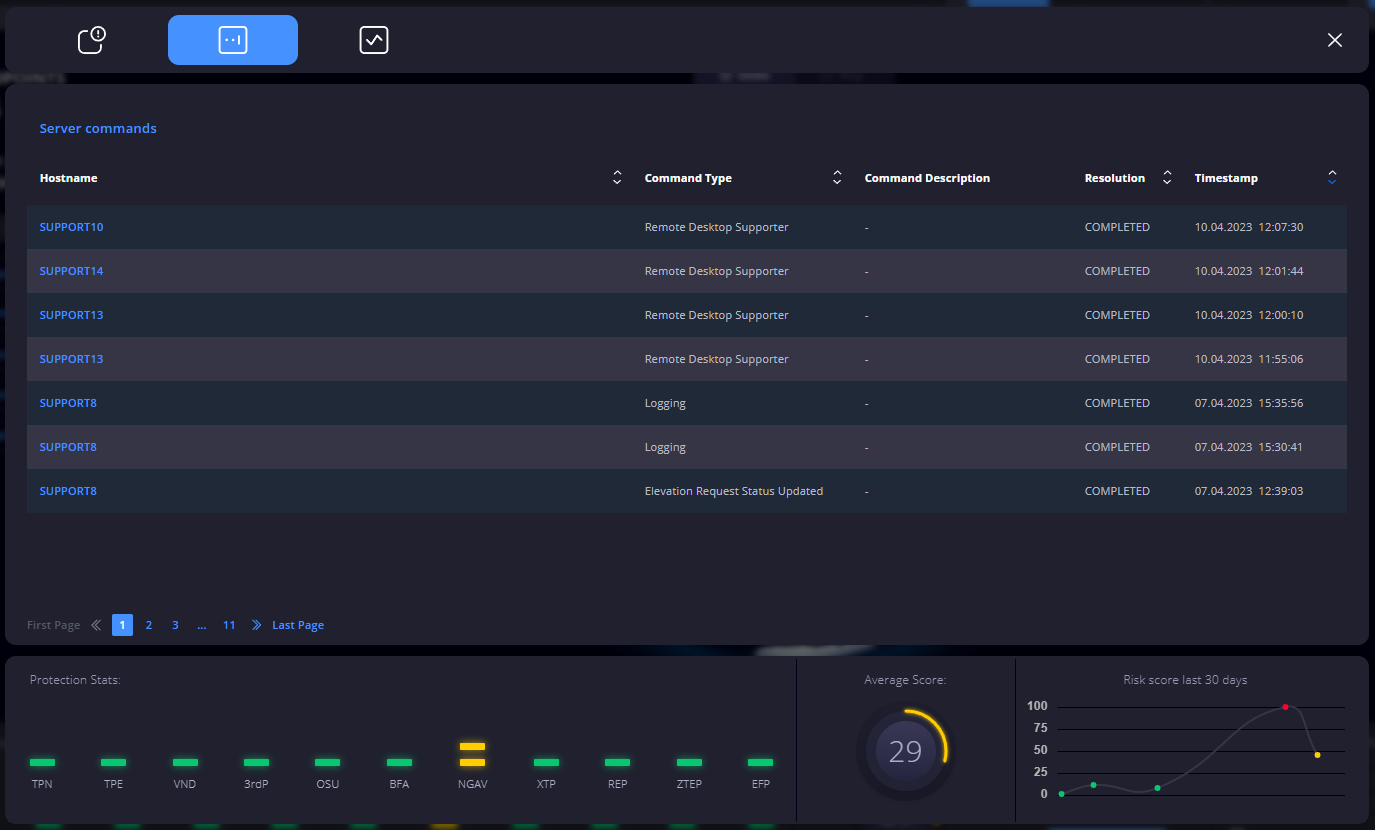
Task: Open the alerts clock tab icon
Action: pos(92,40)
